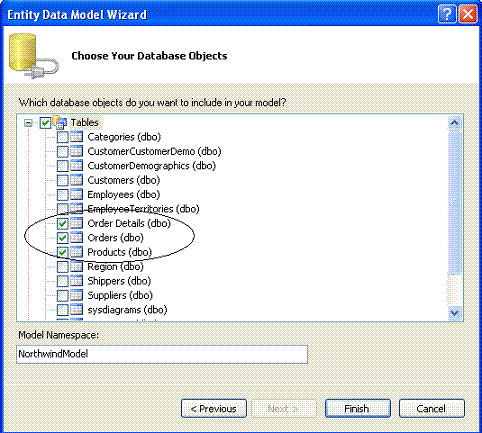
Task: Select the Tables root node label
Action: click(x=85, y=123)
